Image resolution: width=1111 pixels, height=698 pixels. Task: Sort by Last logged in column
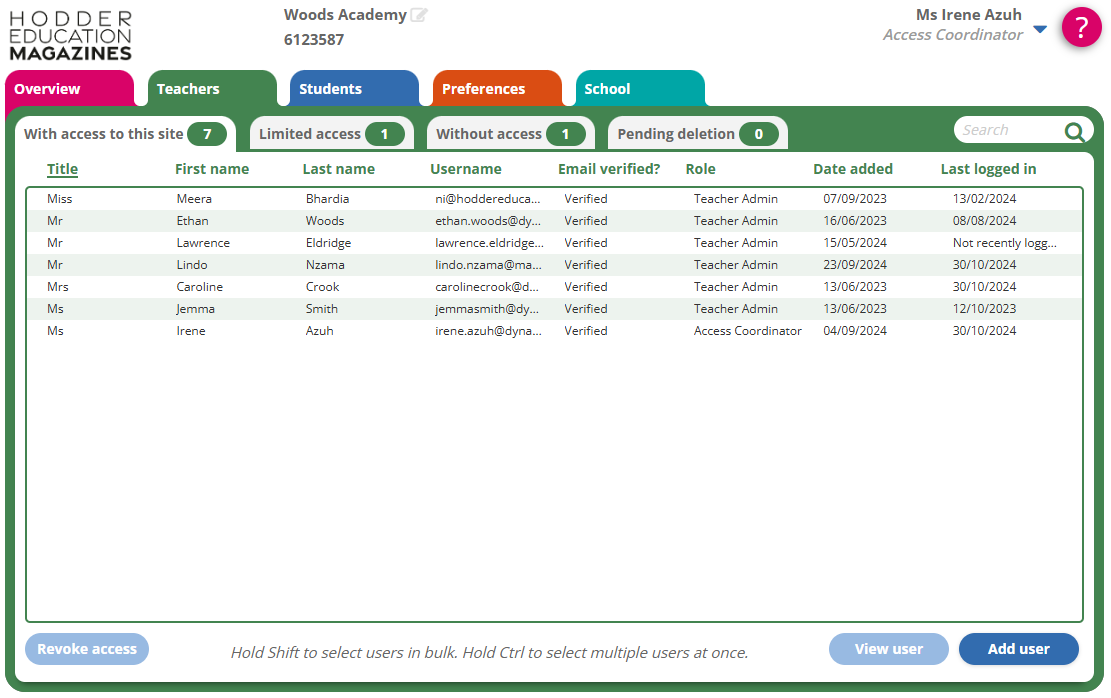[987, 169]
